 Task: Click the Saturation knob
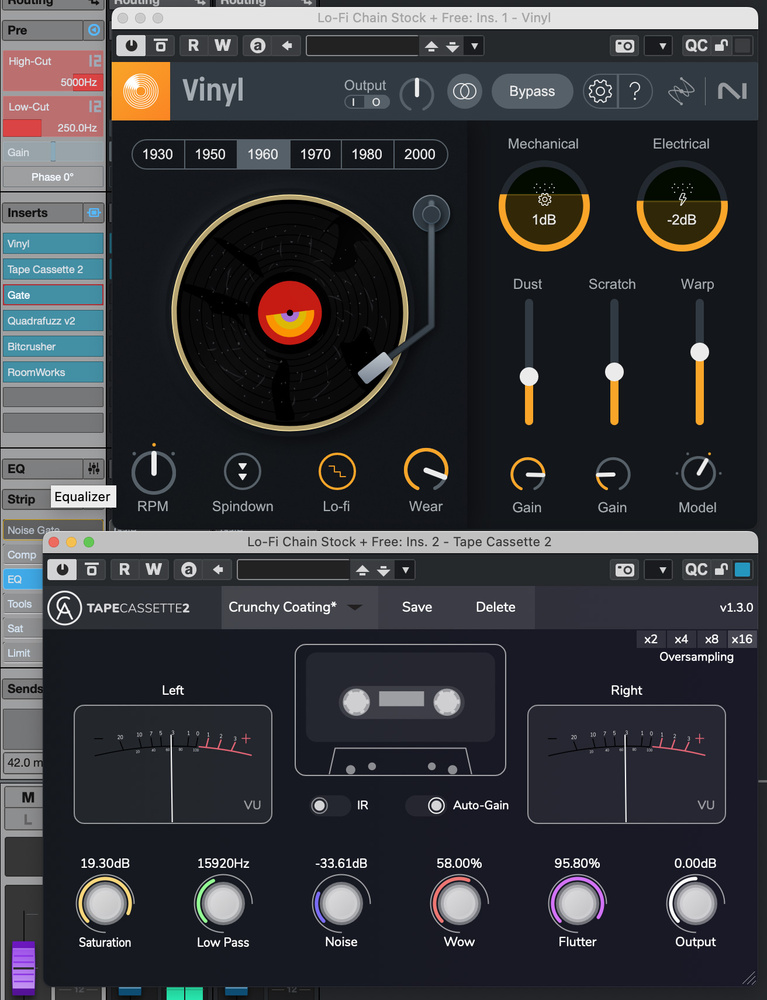pos(105,903)
